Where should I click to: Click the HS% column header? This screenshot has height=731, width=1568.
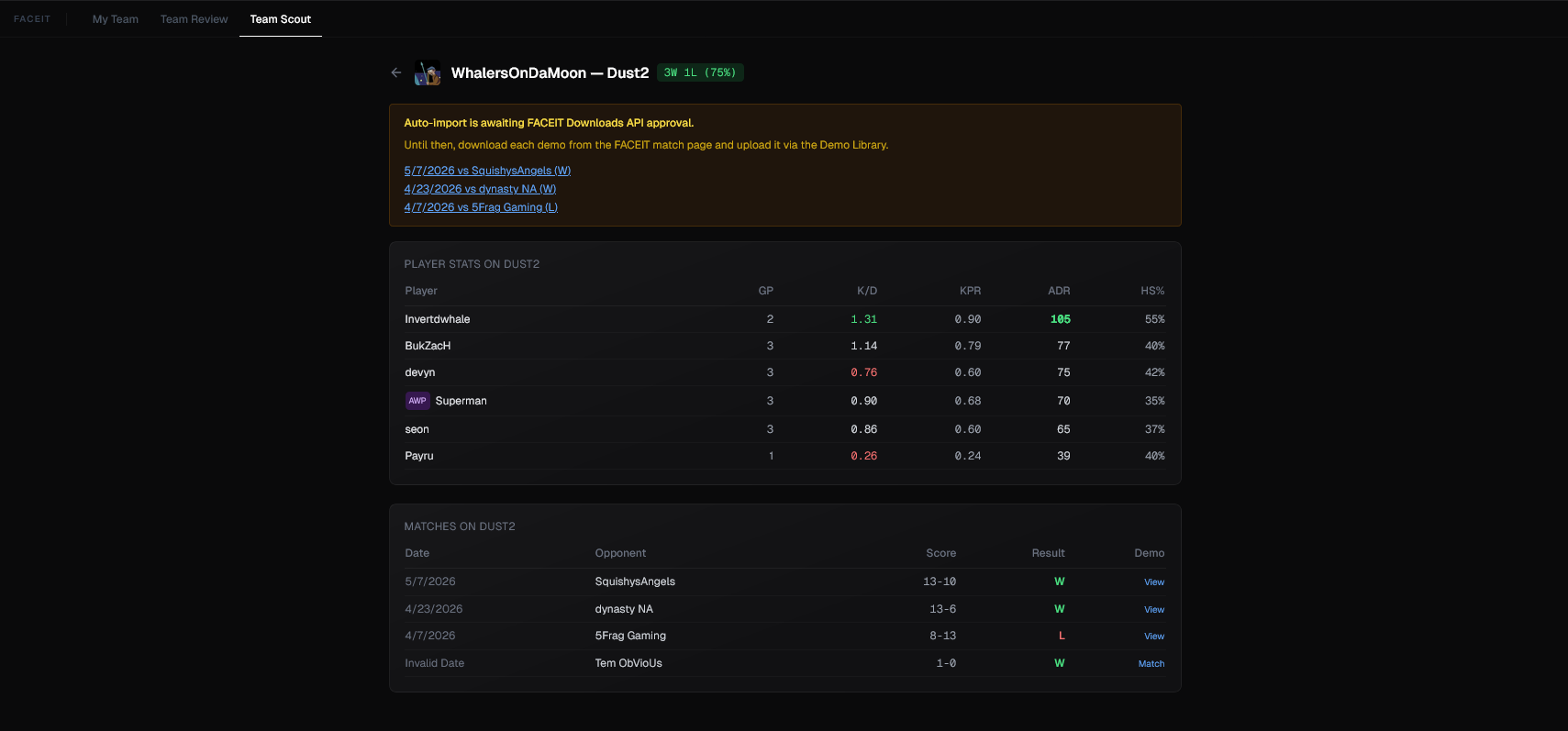pyautogui.click(x=1152, y=291)
